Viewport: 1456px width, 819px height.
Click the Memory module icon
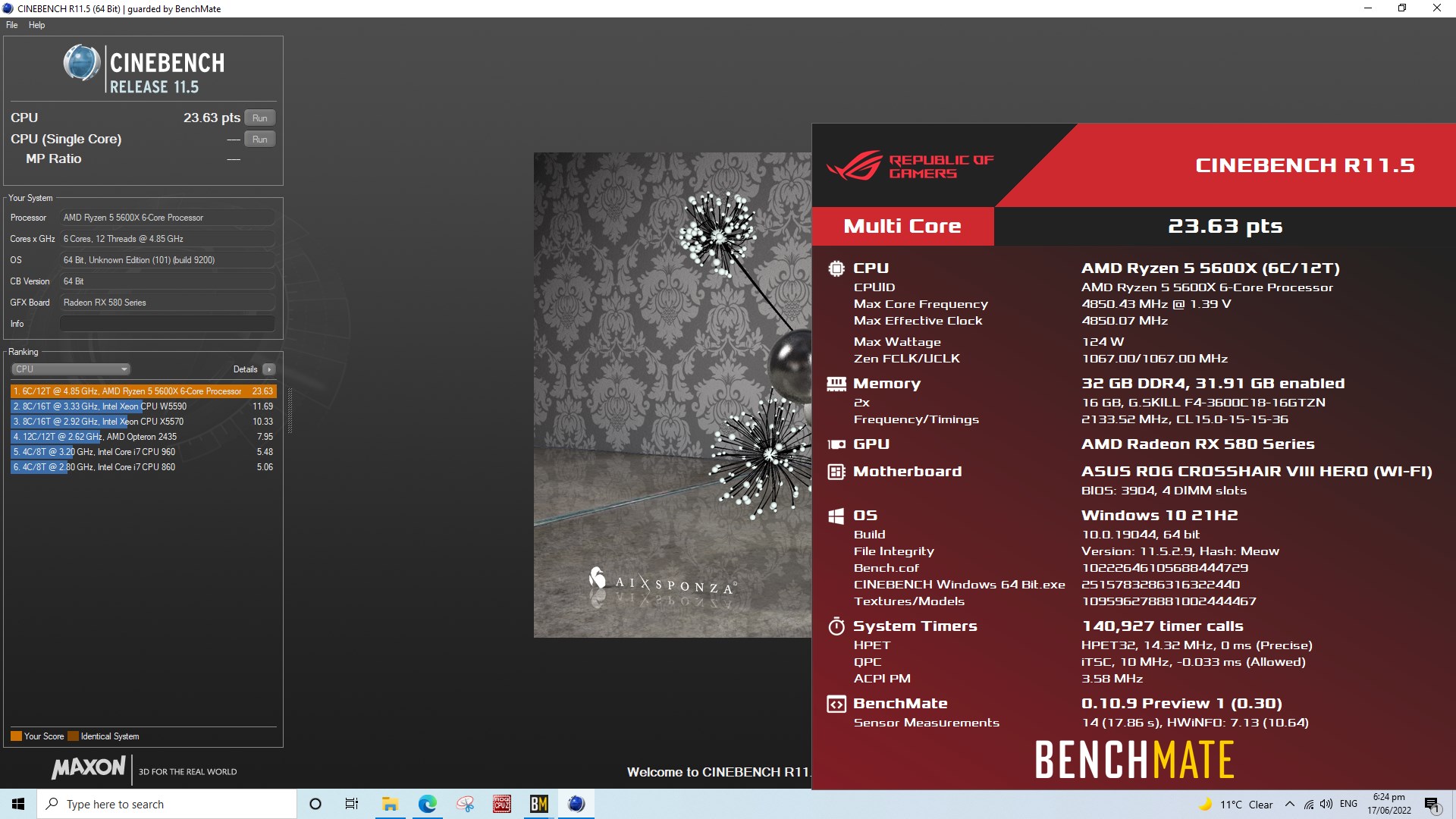click(x=836, y=384)
